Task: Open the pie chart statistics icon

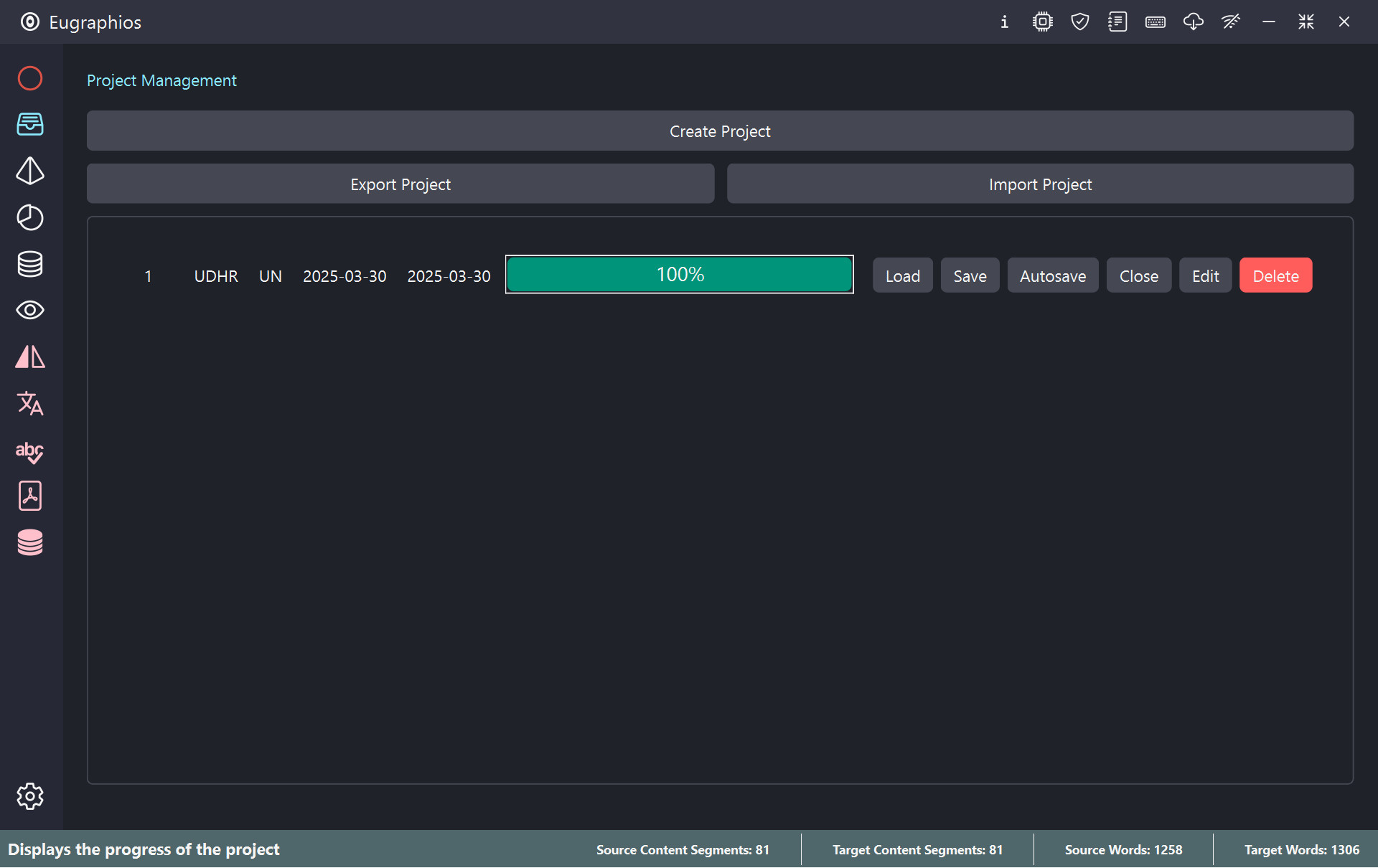Action: point(30,217)
